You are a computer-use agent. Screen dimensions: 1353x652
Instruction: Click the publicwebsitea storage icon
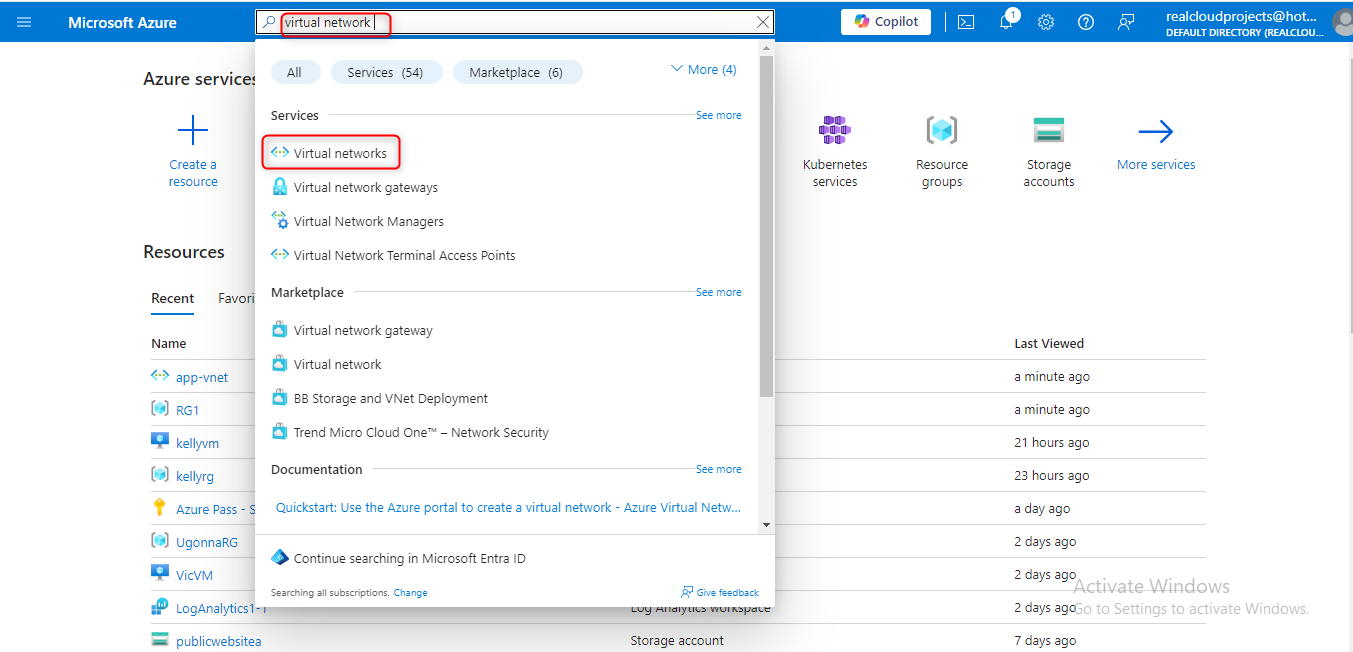[x=160, y=640]
